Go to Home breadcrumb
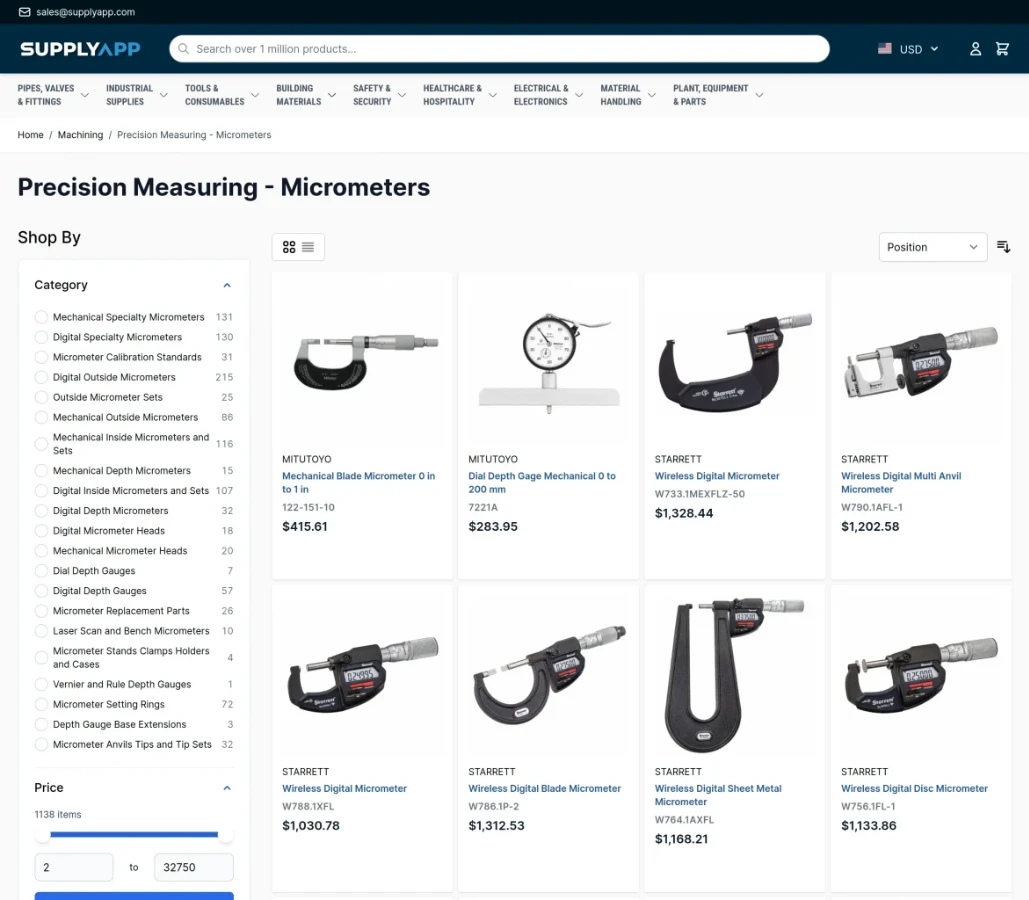Screen dimensions: 1029x900 click(30, 135)
